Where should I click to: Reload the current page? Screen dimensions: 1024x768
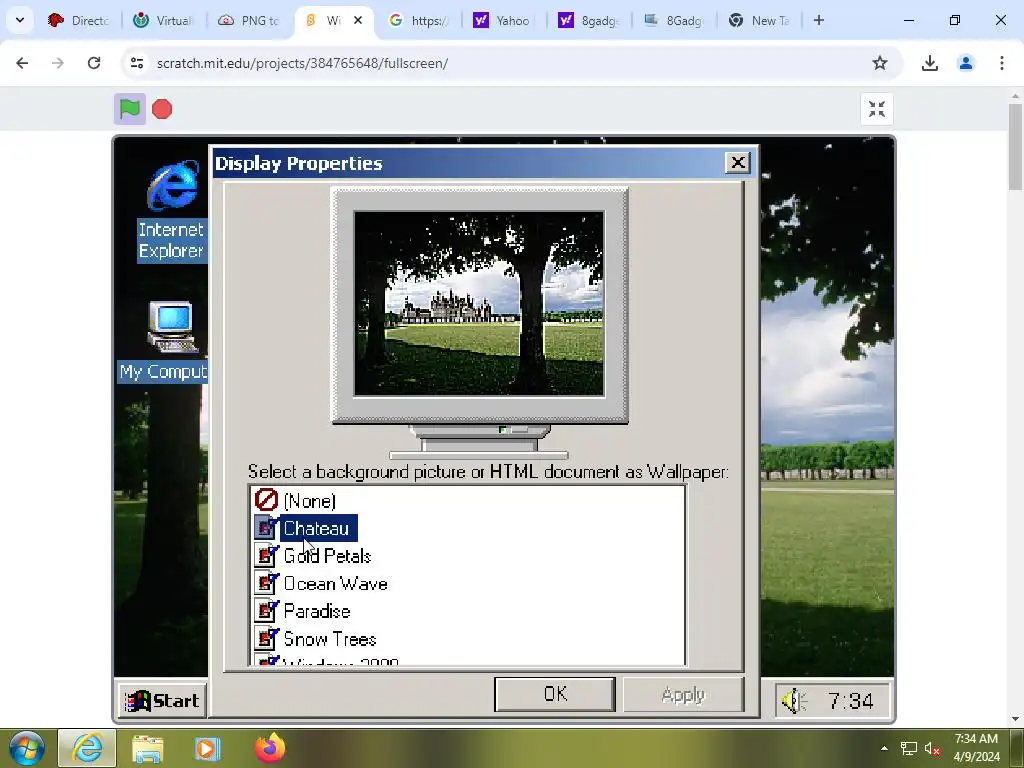(94, 63)
